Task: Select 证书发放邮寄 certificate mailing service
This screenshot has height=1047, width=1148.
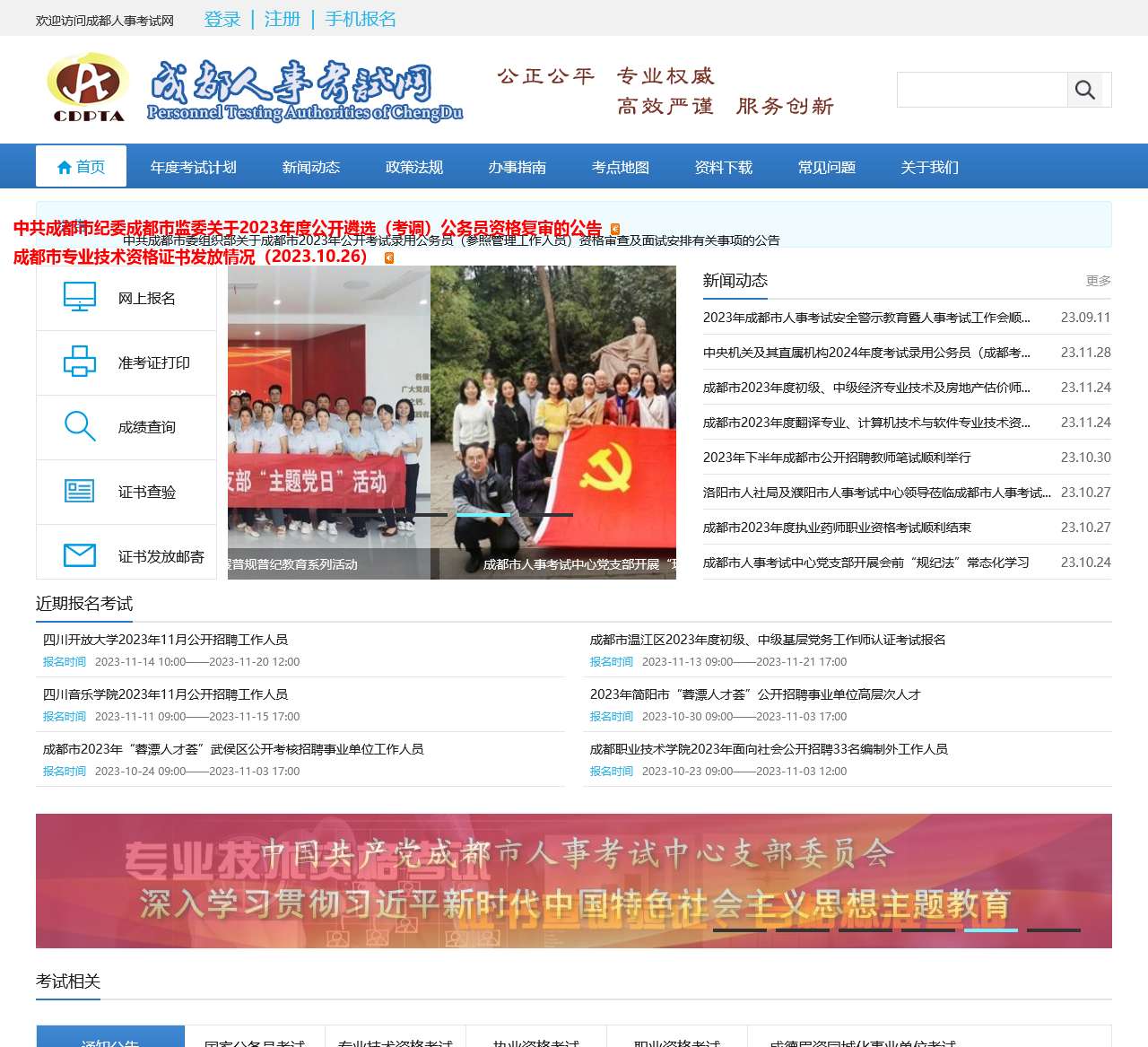Action: point(80,554)
